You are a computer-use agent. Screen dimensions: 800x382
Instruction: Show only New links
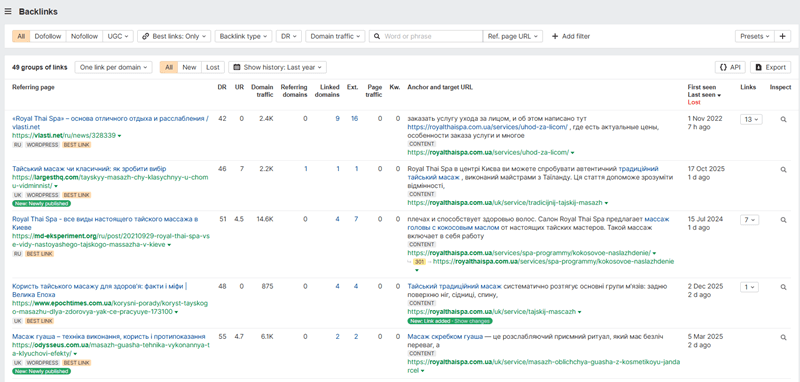tap(189, 67)
